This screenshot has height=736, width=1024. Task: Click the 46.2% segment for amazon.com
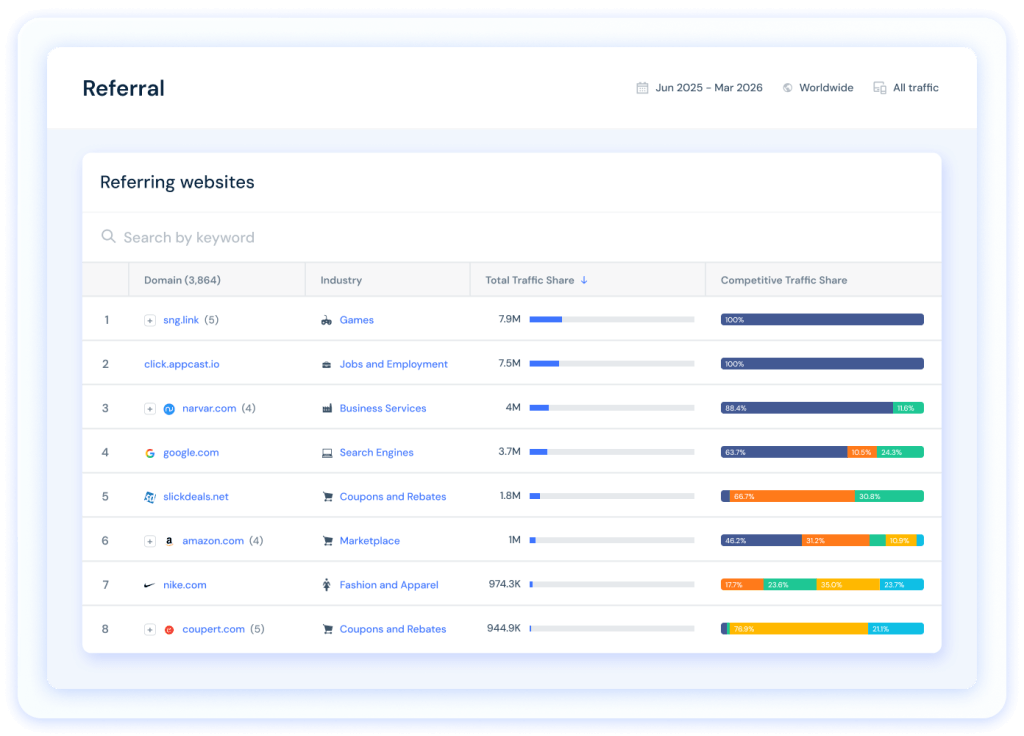[x=761, y=540]
